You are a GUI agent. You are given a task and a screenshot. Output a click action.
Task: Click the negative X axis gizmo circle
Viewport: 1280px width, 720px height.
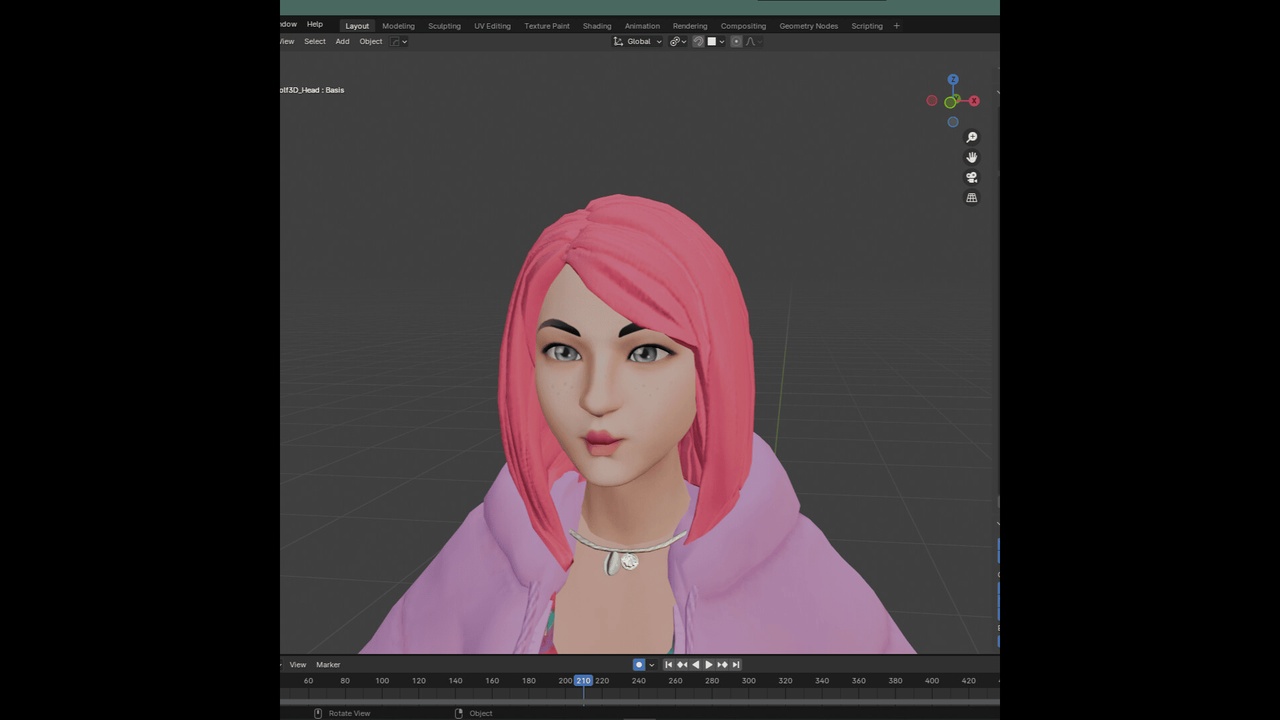(x=932, y=101)
